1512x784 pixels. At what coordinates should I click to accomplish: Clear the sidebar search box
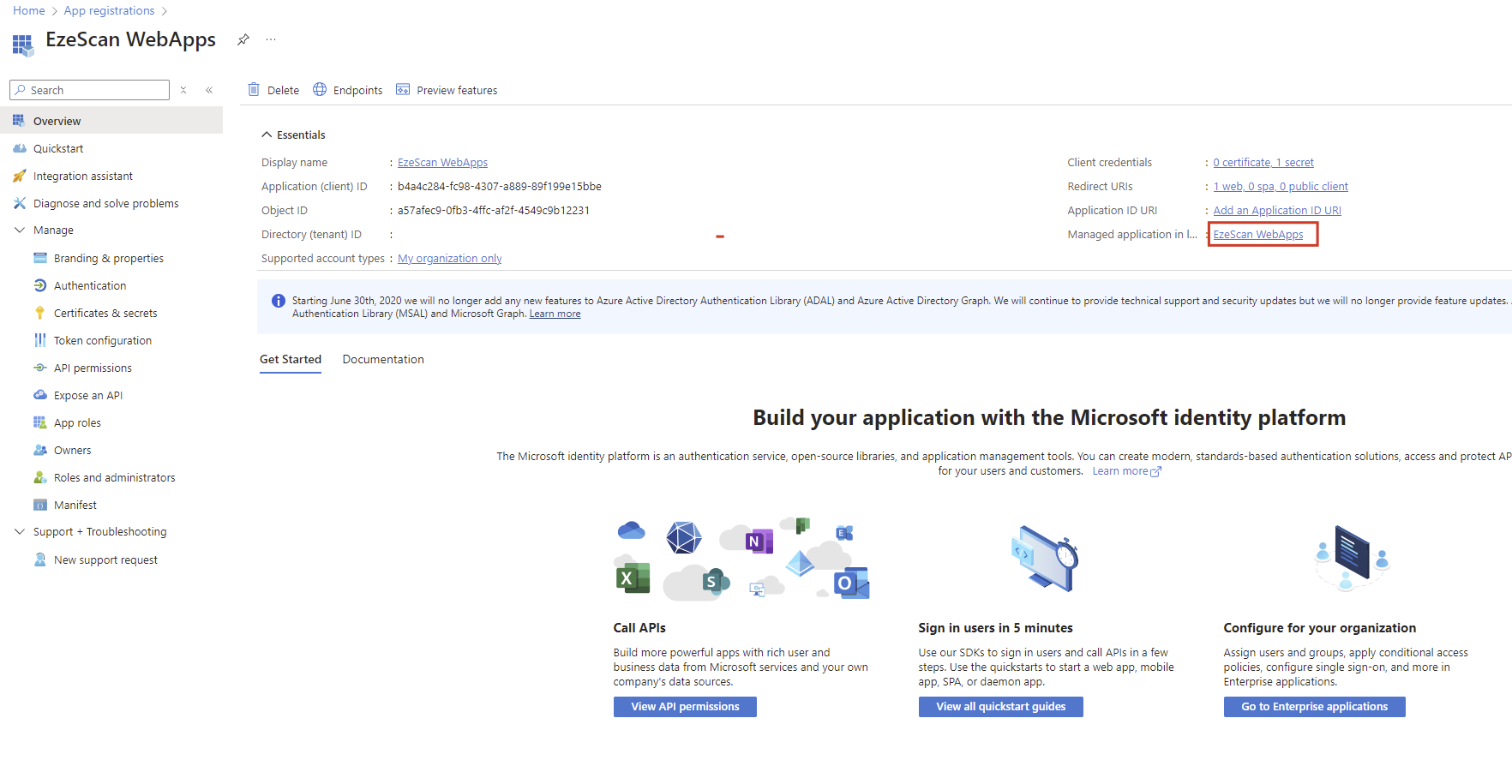(x=183, y=90)
